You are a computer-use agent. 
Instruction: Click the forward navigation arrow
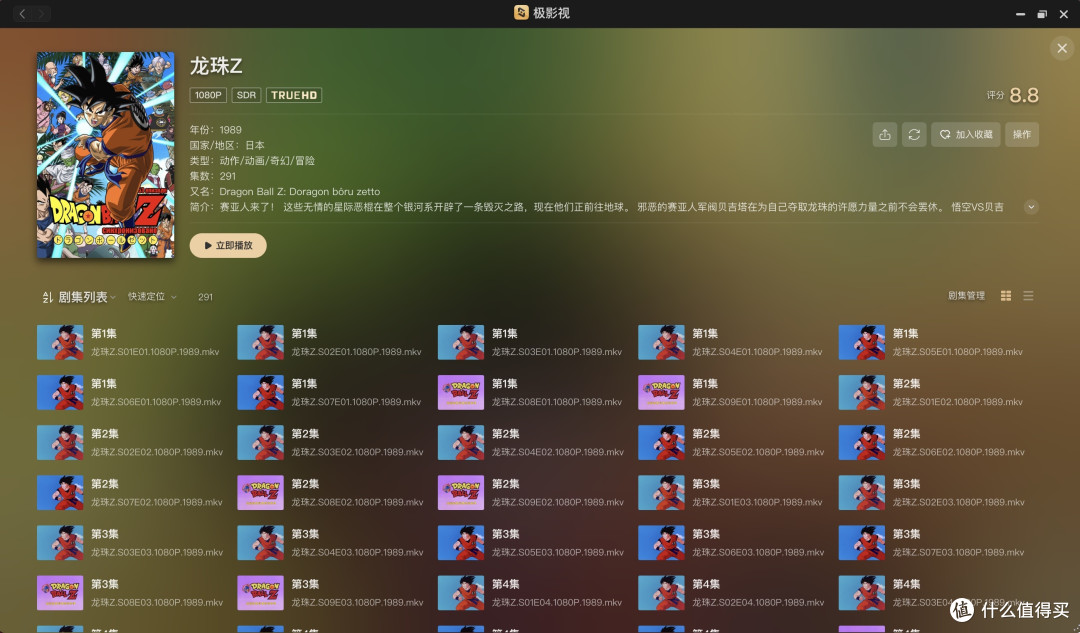pos(41,14)
